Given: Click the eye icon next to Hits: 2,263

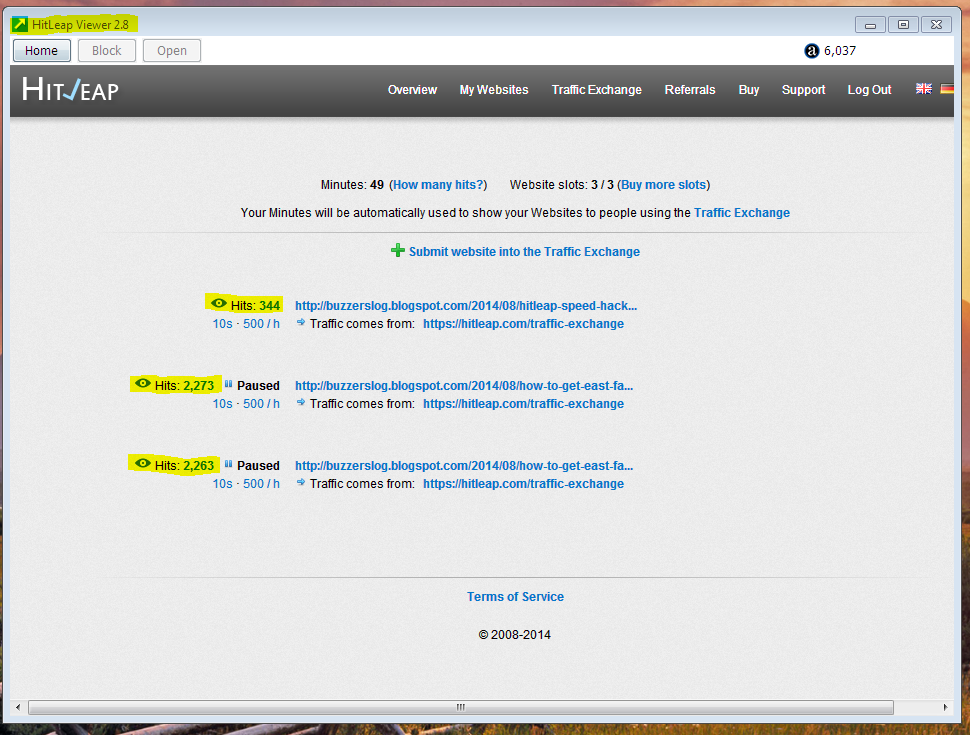Looking at the screenshot, I should click(143, 463).
